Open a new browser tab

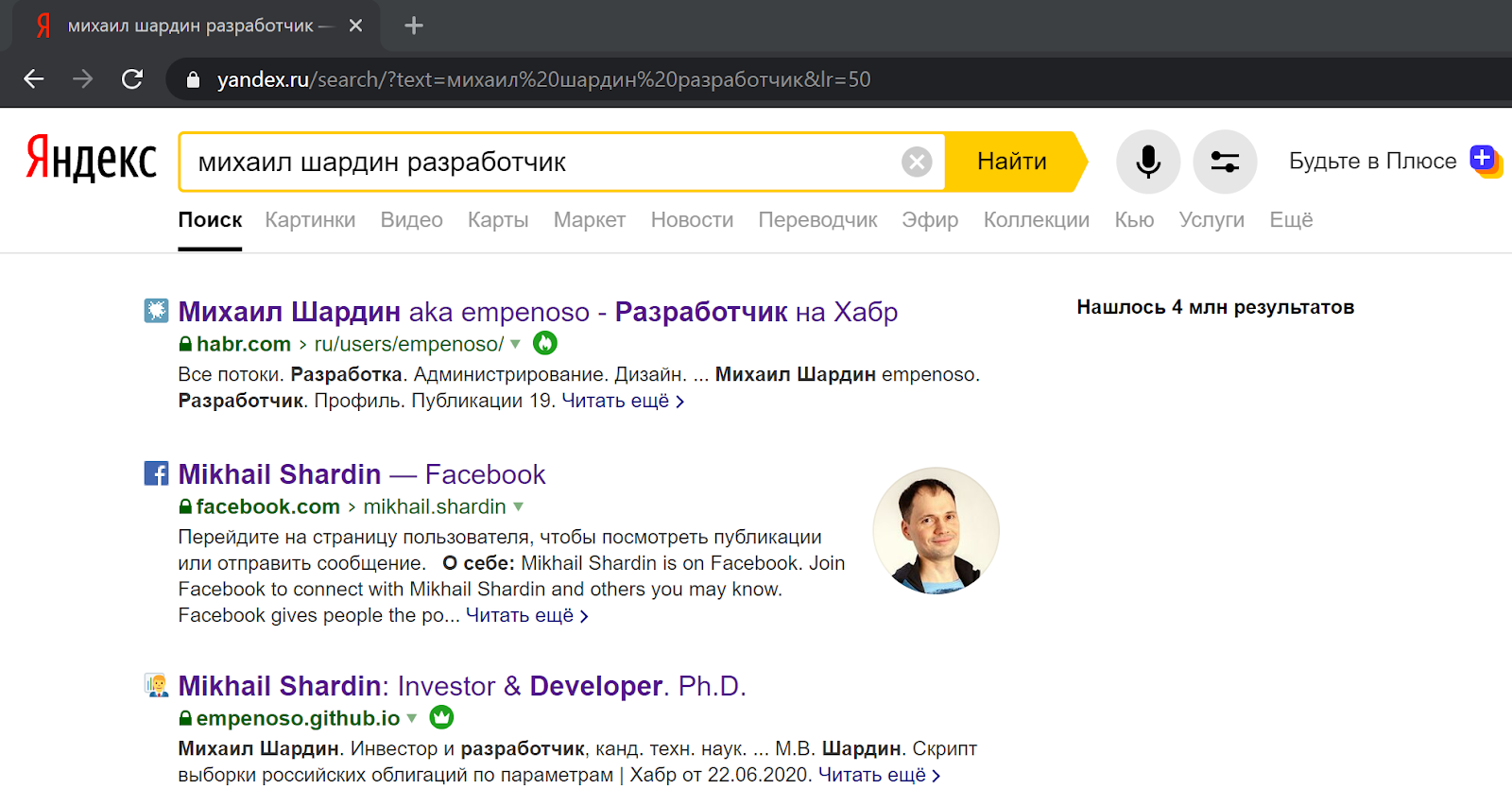click(414, 26)
